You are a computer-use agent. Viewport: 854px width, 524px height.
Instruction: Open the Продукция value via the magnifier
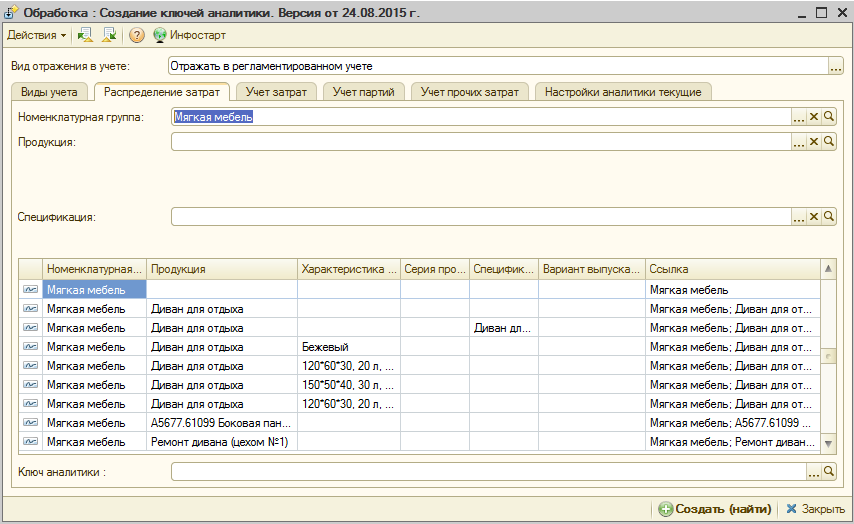click(x=828, y=142)
